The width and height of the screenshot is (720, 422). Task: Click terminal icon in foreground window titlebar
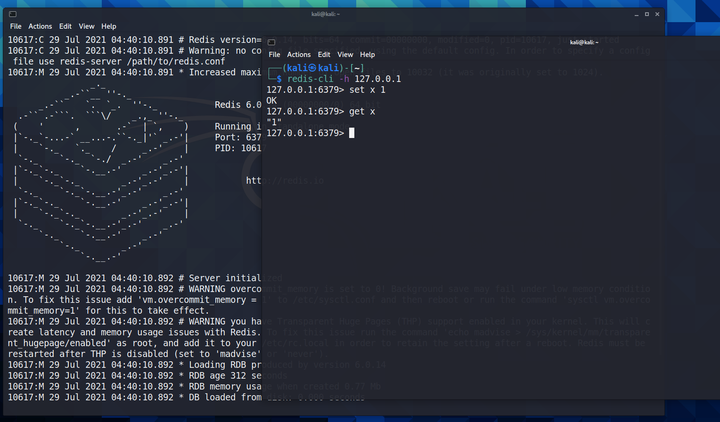271,42
